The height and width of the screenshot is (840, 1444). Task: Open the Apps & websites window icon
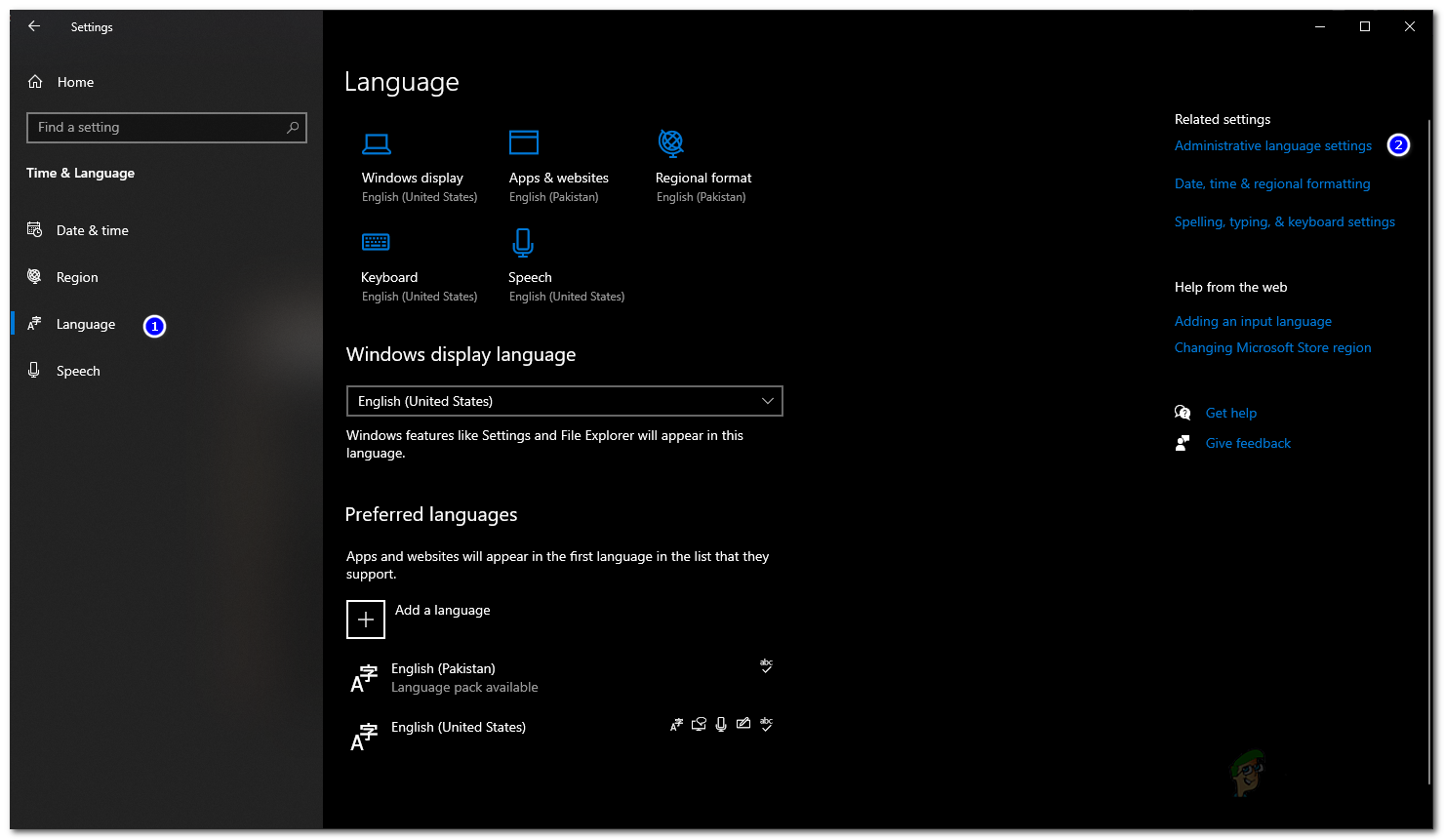(524, 142)
